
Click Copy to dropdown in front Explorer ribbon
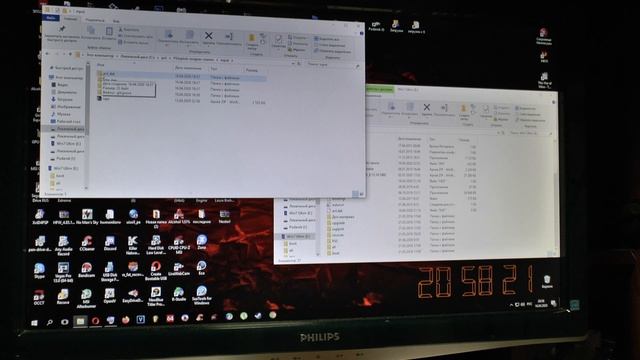click(x=189, y=37)
